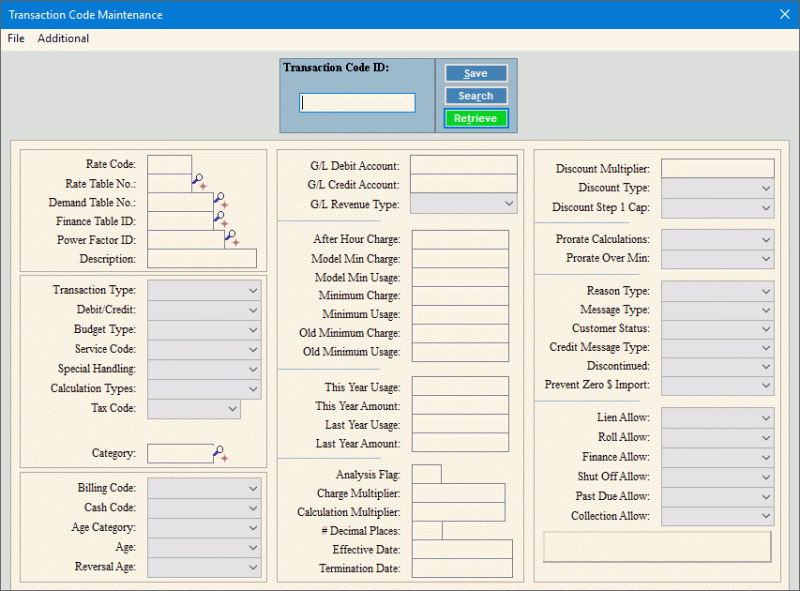Open the Shut Off Allow dropdown
The height and width of the screenshot is (591, 800).
click(x=718, y=477)
